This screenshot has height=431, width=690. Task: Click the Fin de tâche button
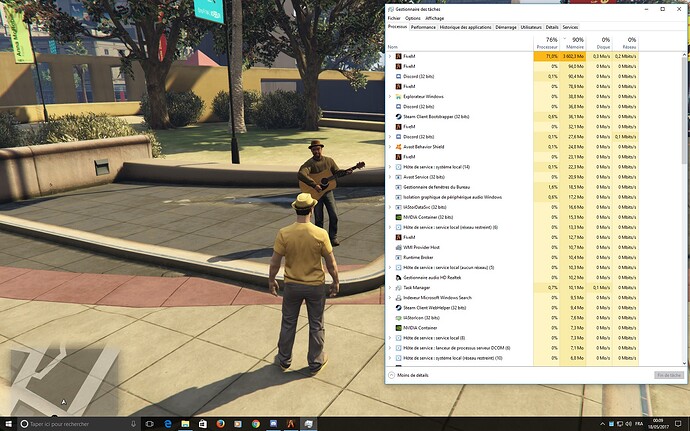click(668, 375)
